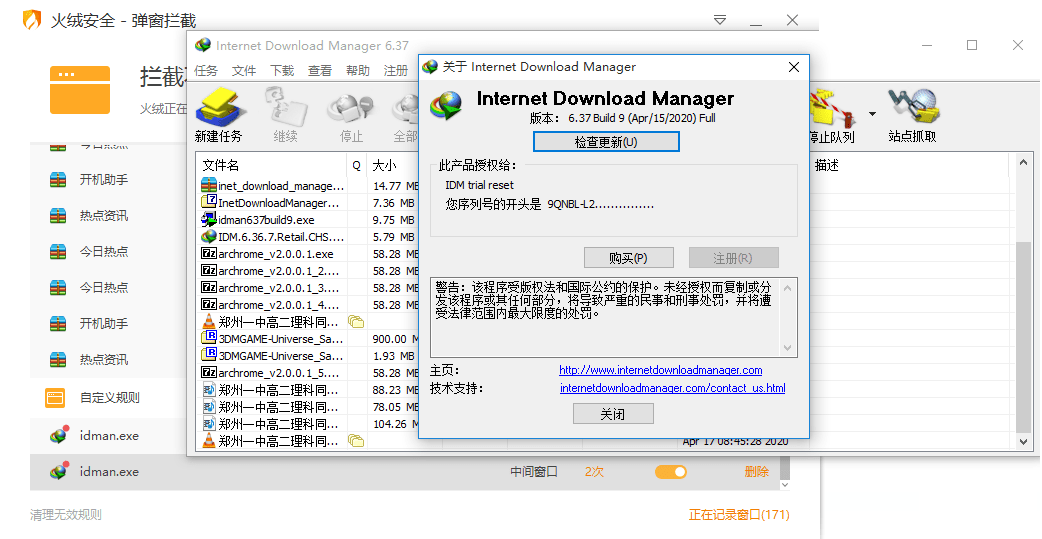Close the About Internet Download Manager dialog

(x=793, y=67)
